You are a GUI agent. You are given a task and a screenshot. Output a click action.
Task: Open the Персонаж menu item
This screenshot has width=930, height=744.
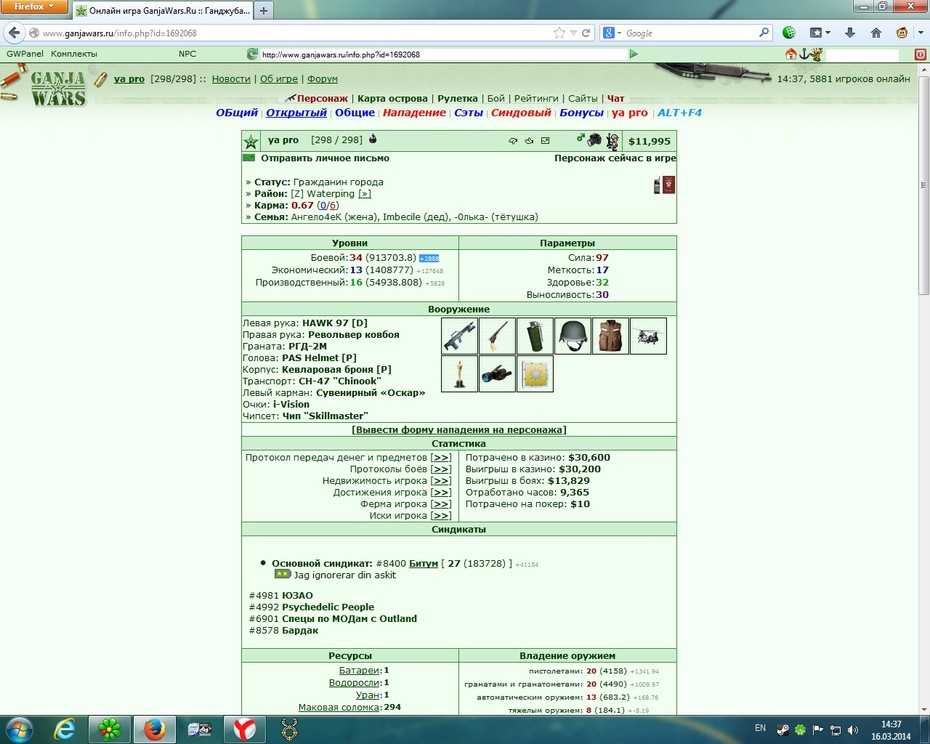[x=322, y=98]
